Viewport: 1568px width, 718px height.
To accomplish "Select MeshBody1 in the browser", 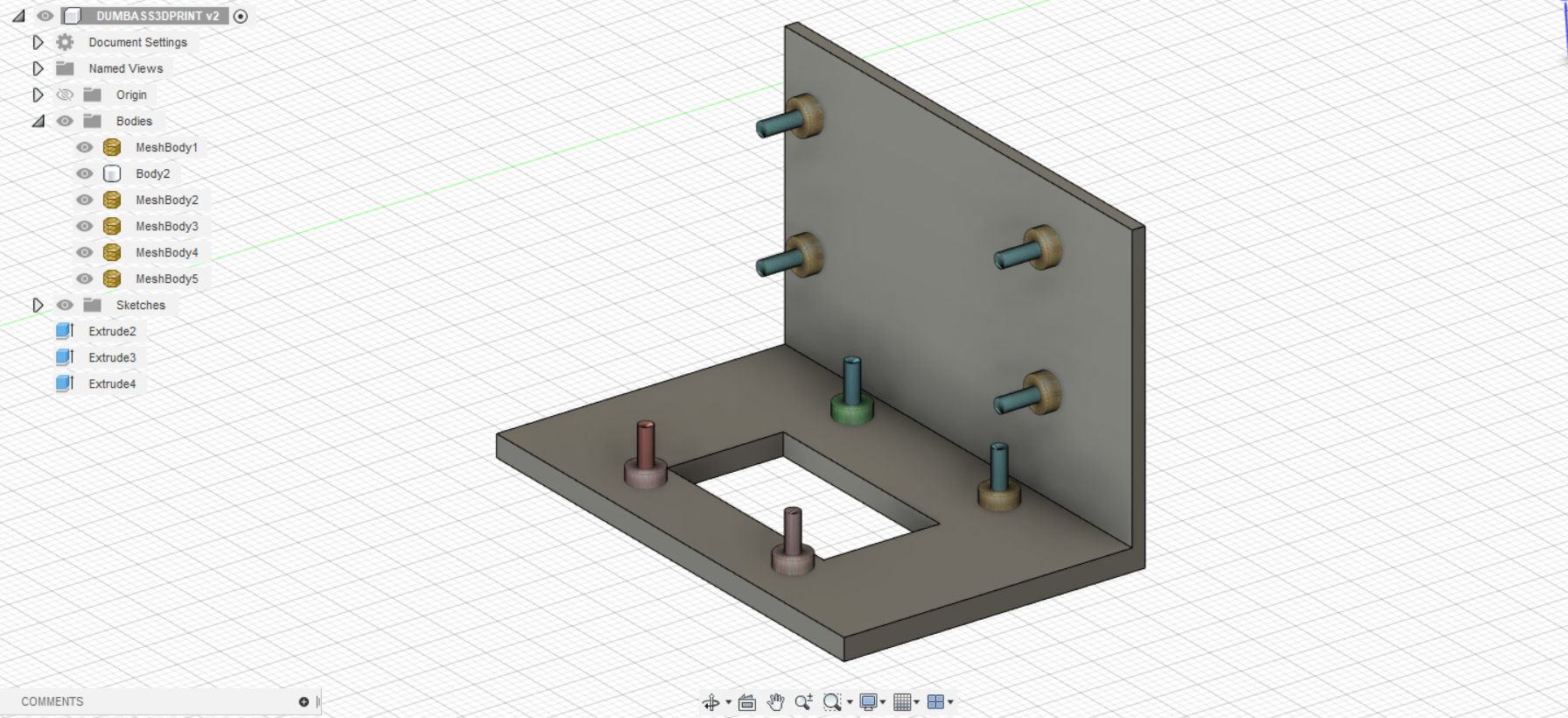I will (x=166, y=147).
